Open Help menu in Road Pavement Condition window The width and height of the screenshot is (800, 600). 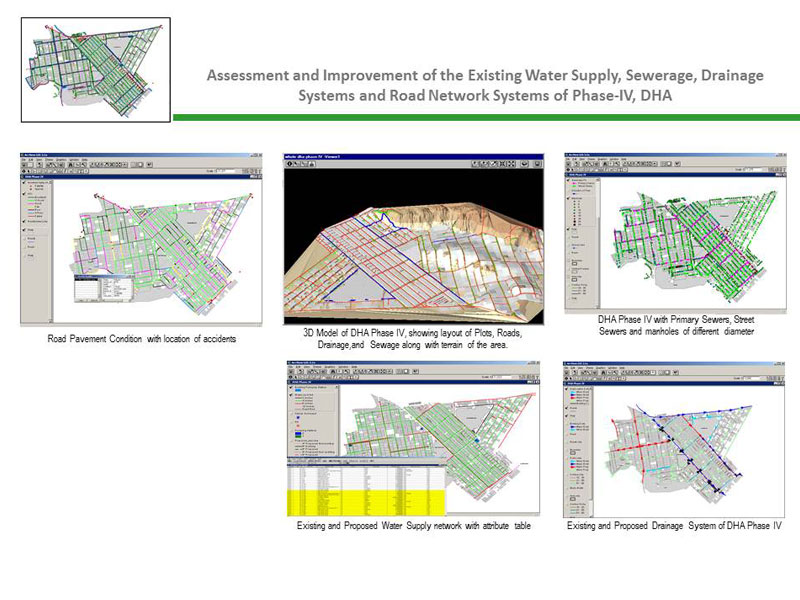(x=85, y=160)
